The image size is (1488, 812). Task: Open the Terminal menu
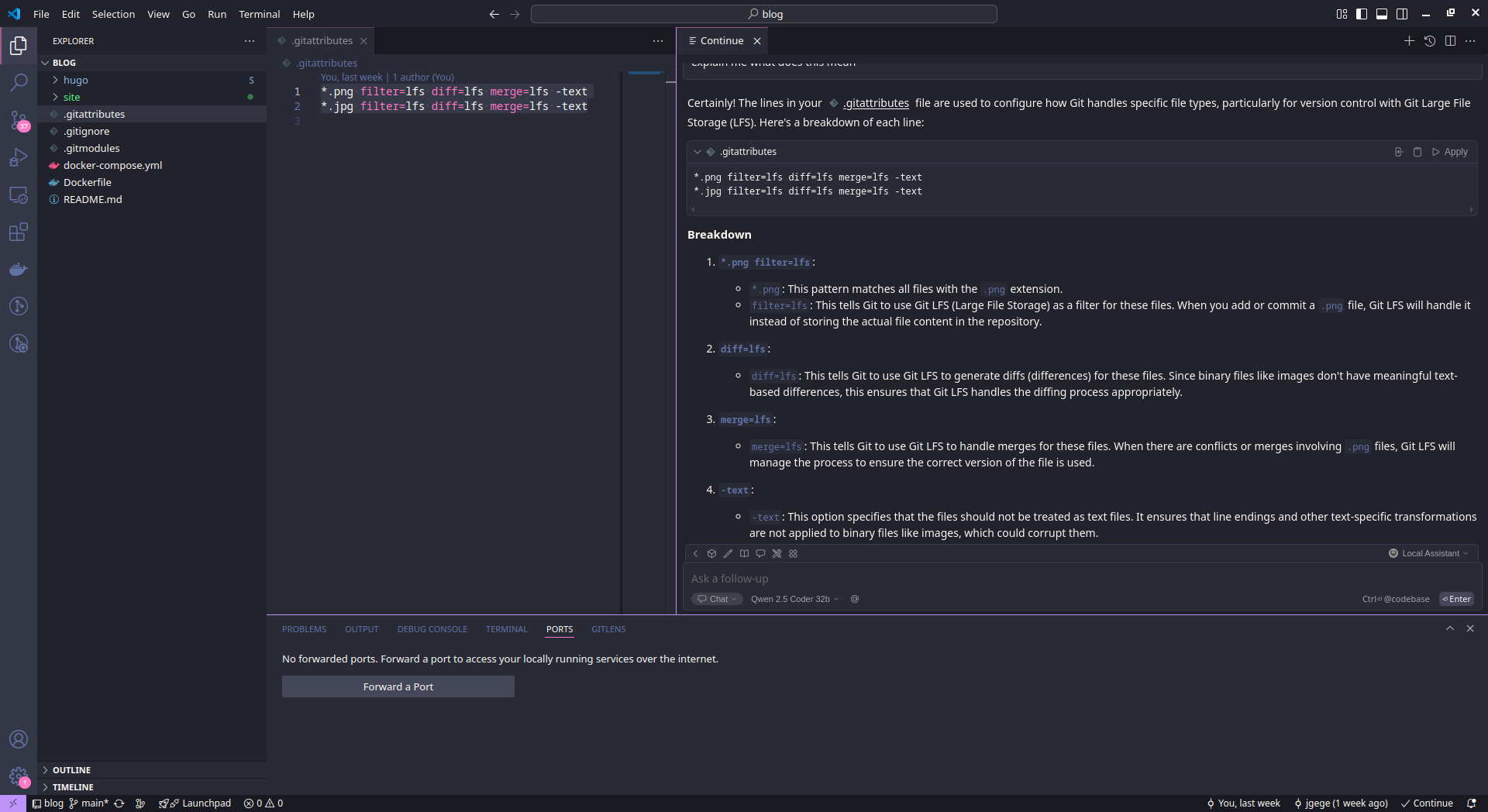click(x=259, y=14)
